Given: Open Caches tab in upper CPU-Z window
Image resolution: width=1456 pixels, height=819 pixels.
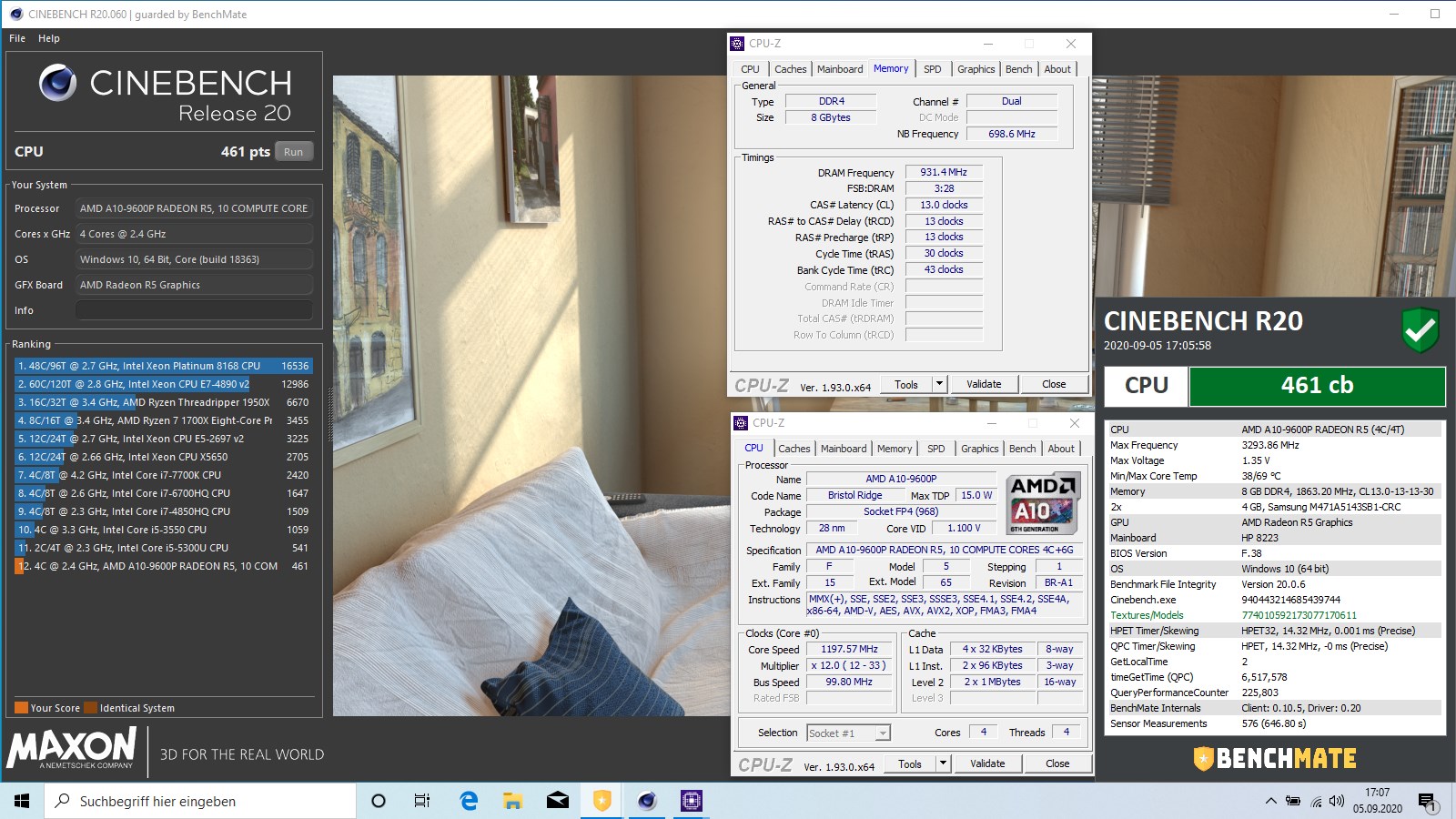Looking at the screenshot, I should pos(790,69).
